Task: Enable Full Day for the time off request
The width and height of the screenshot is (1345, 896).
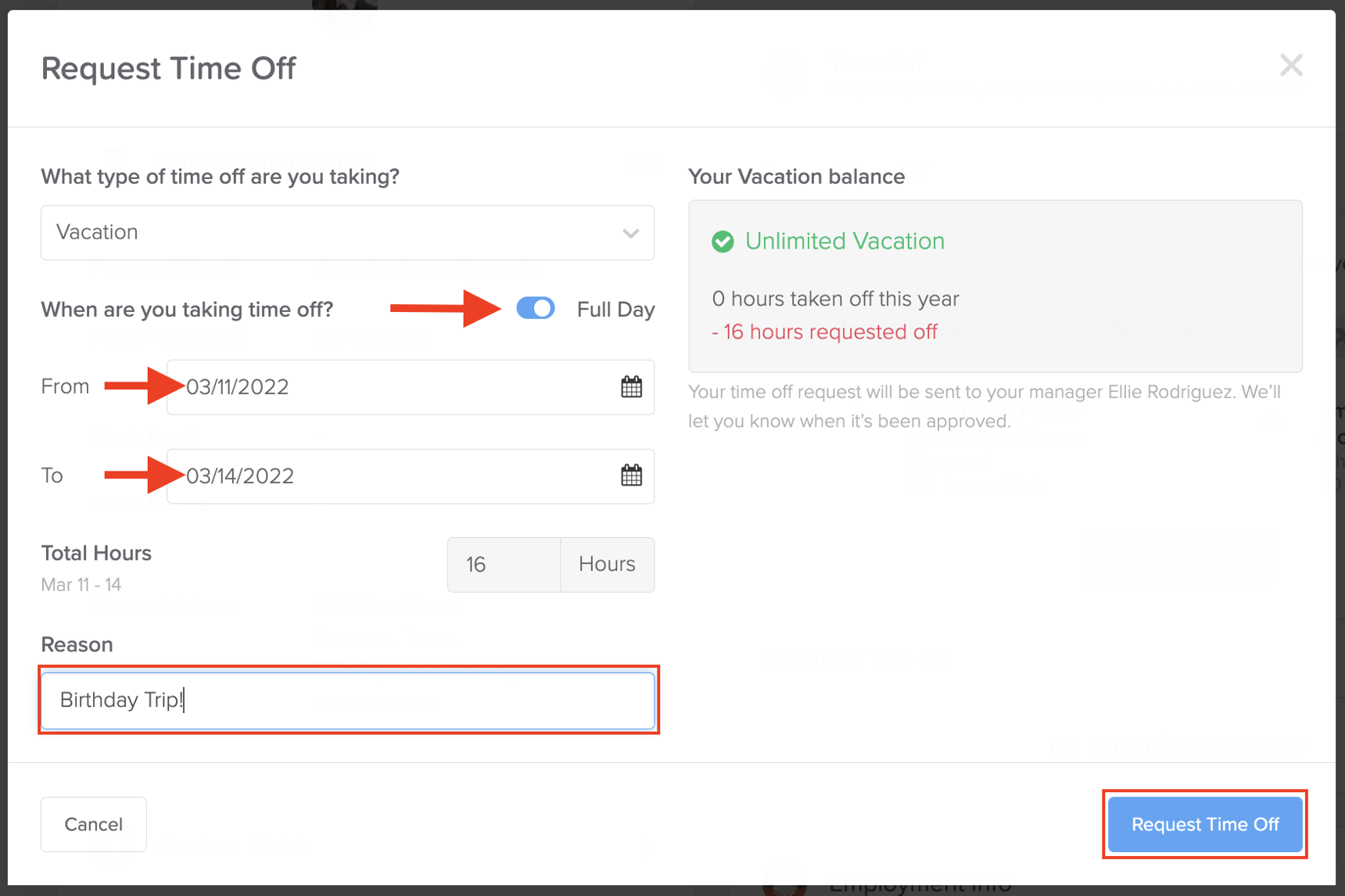Action: [x=535, y=308]
